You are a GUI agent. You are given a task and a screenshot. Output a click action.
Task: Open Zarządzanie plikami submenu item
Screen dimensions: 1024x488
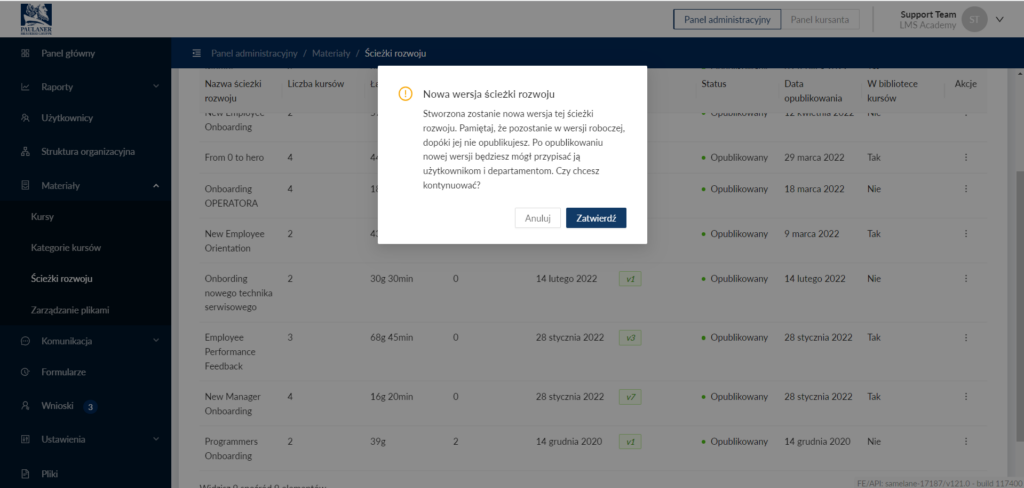(x=70, y=310)
